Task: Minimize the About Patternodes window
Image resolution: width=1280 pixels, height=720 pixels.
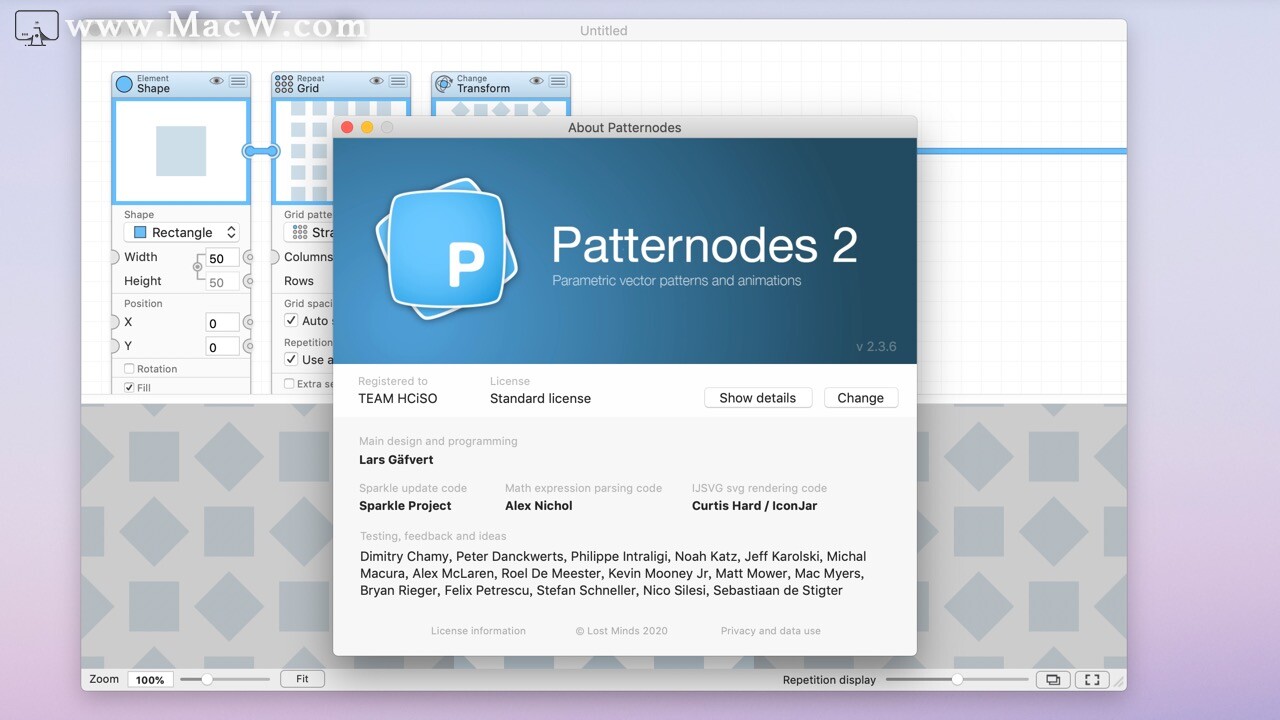Action: click(367, 127)
